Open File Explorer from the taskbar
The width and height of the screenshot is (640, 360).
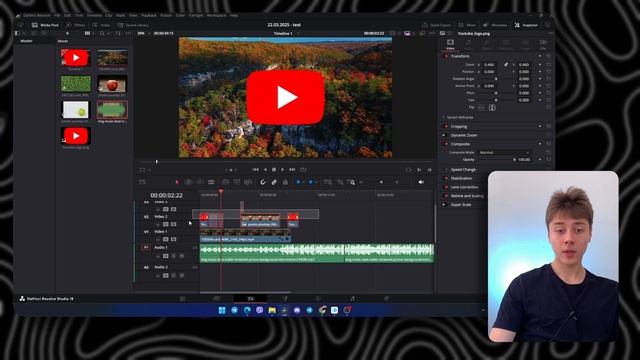(x=272, y=310)
